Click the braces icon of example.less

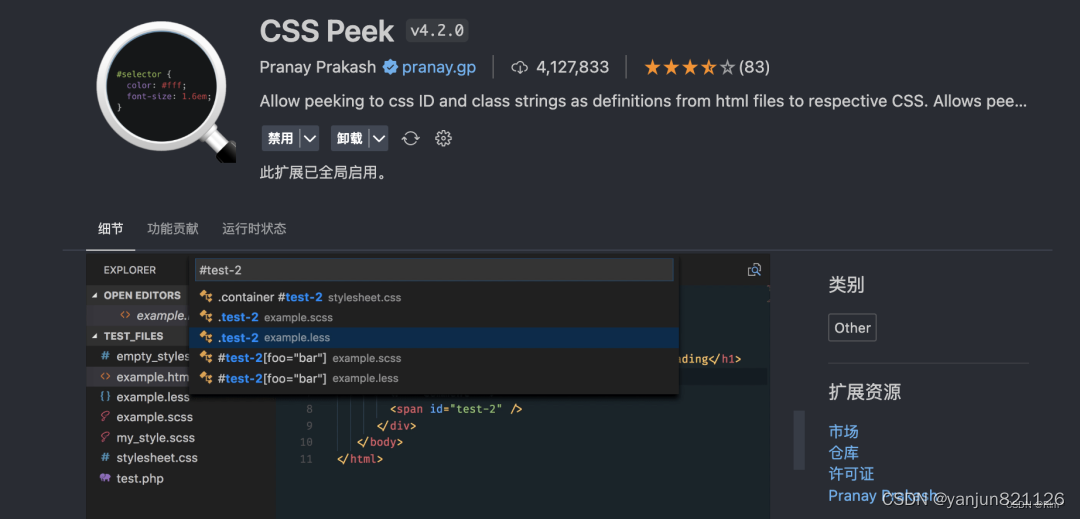[105, 397]
